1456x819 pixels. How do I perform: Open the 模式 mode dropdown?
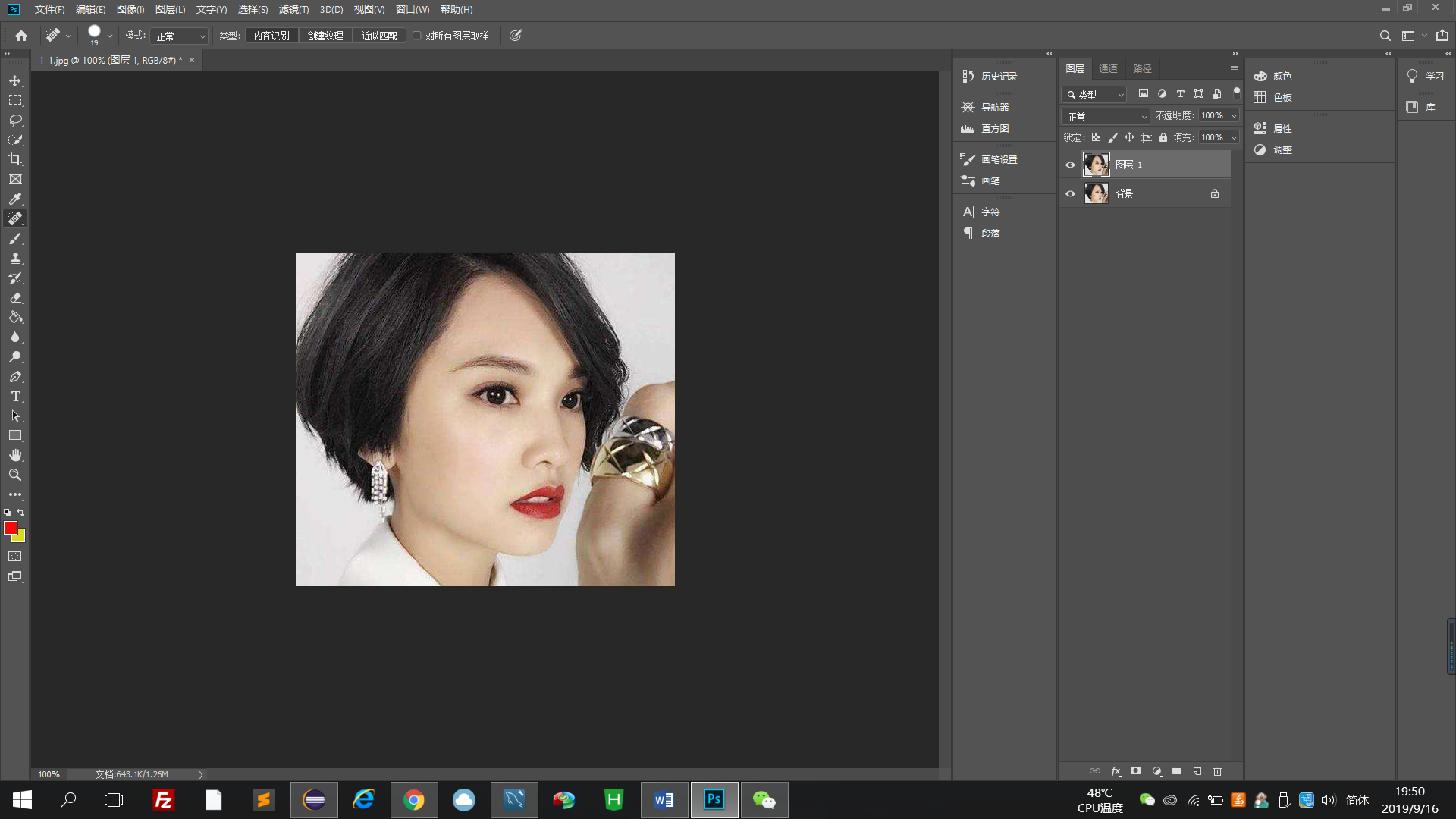[x=180, y=36]
